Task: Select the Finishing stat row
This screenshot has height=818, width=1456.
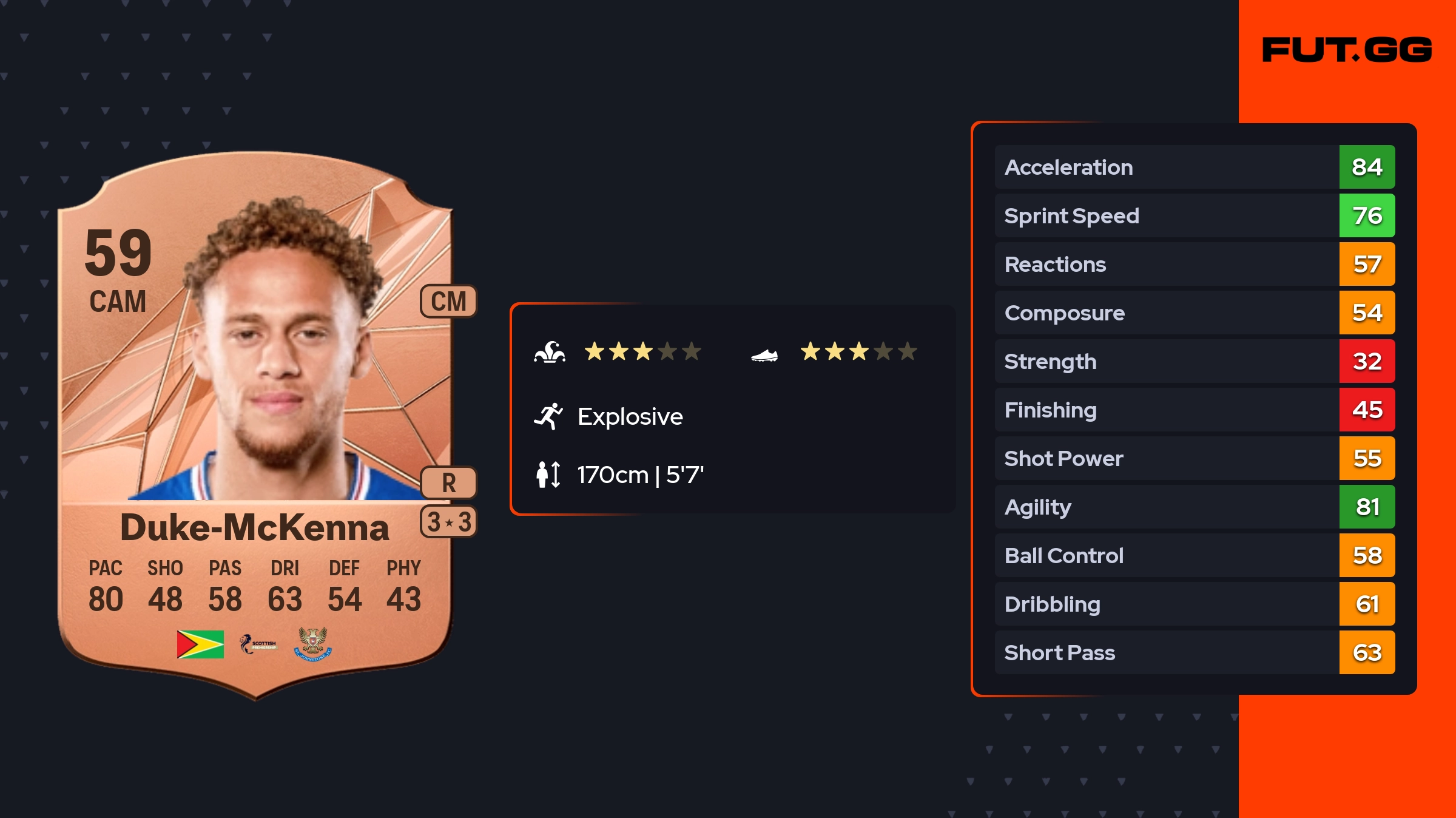Action: pos(1166,410)
